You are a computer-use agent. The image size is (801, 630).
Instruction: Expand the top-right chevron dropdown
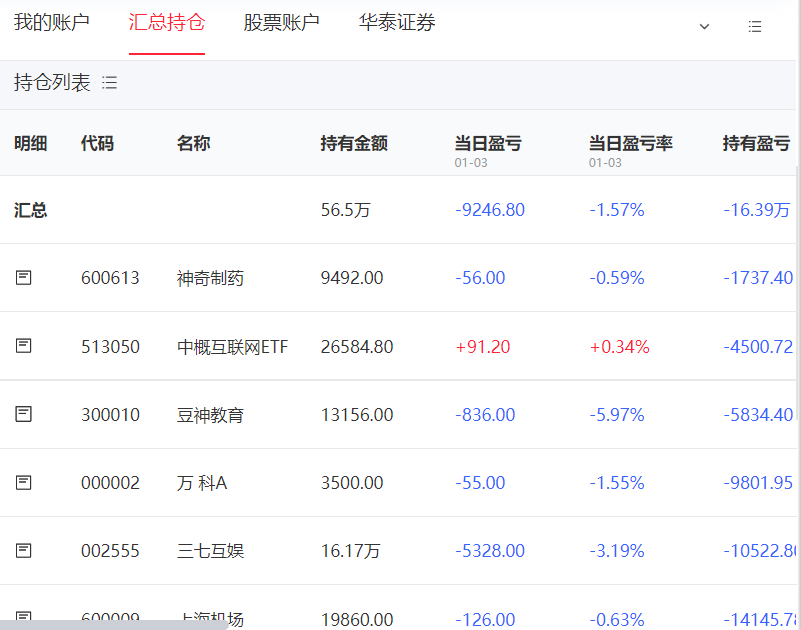pos(704,27)
